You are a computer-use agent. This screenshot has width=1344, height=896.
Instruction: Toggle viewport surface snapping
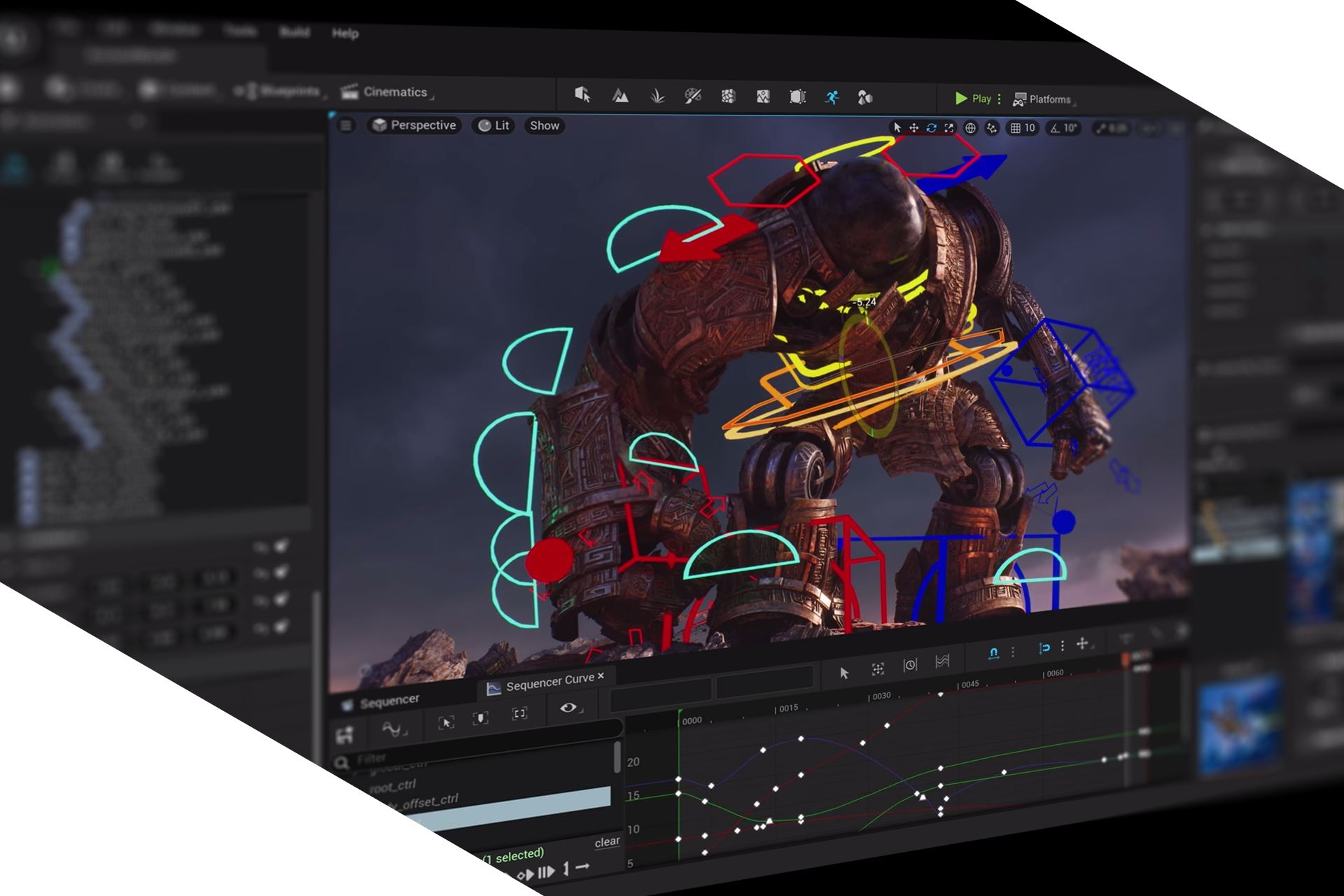[992, 127]
